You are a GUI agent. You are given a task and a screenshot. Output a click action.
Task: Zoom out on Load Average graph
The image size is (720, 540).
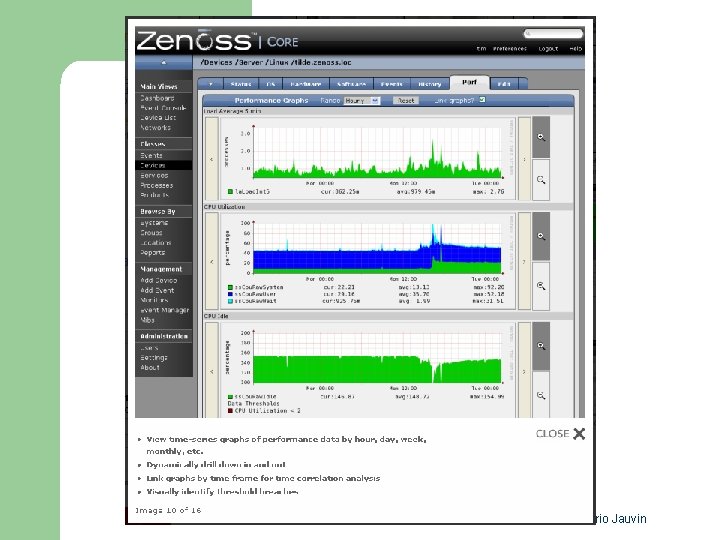point(541,180)
